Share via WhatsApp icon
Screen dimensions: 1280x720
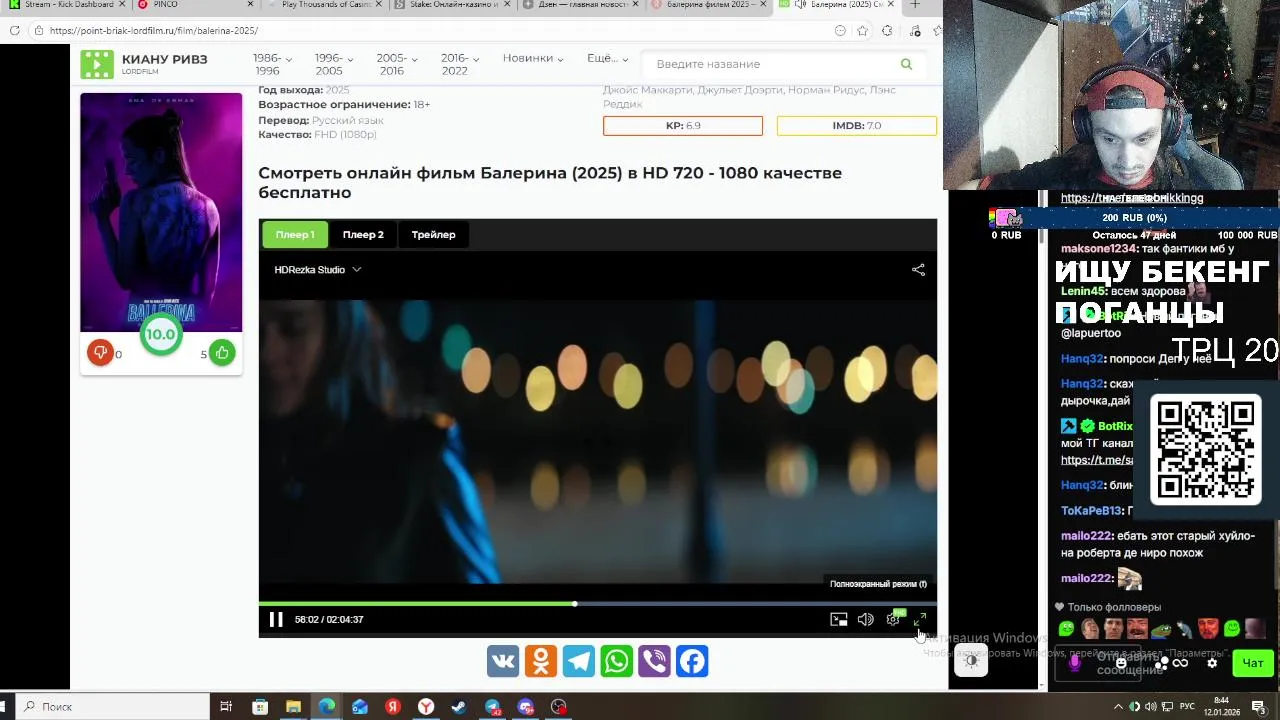point(617,661)
